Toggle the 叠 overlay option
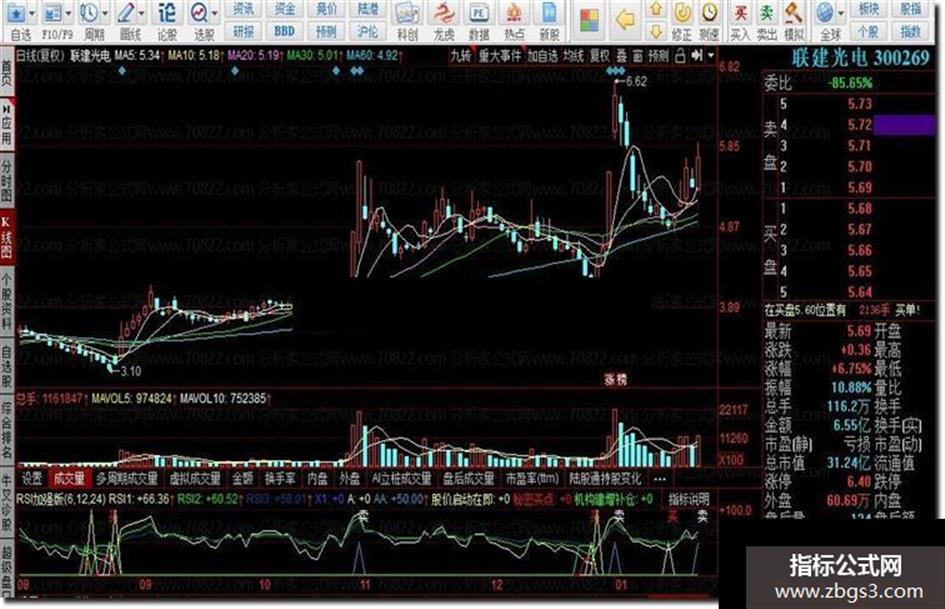Image resolution: width=945 pixels, height=609 pixels. [x=621, y=56]
